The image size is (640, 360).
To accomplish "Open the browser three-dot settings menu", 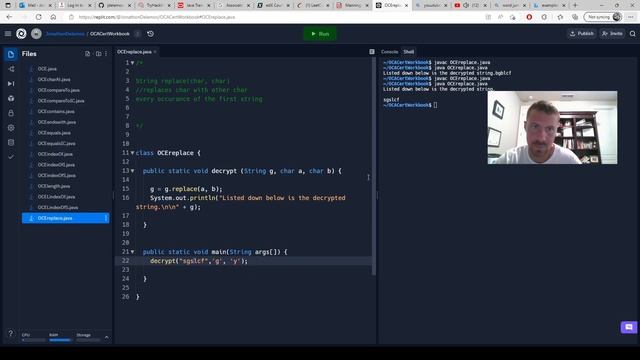I will [631, 17].
